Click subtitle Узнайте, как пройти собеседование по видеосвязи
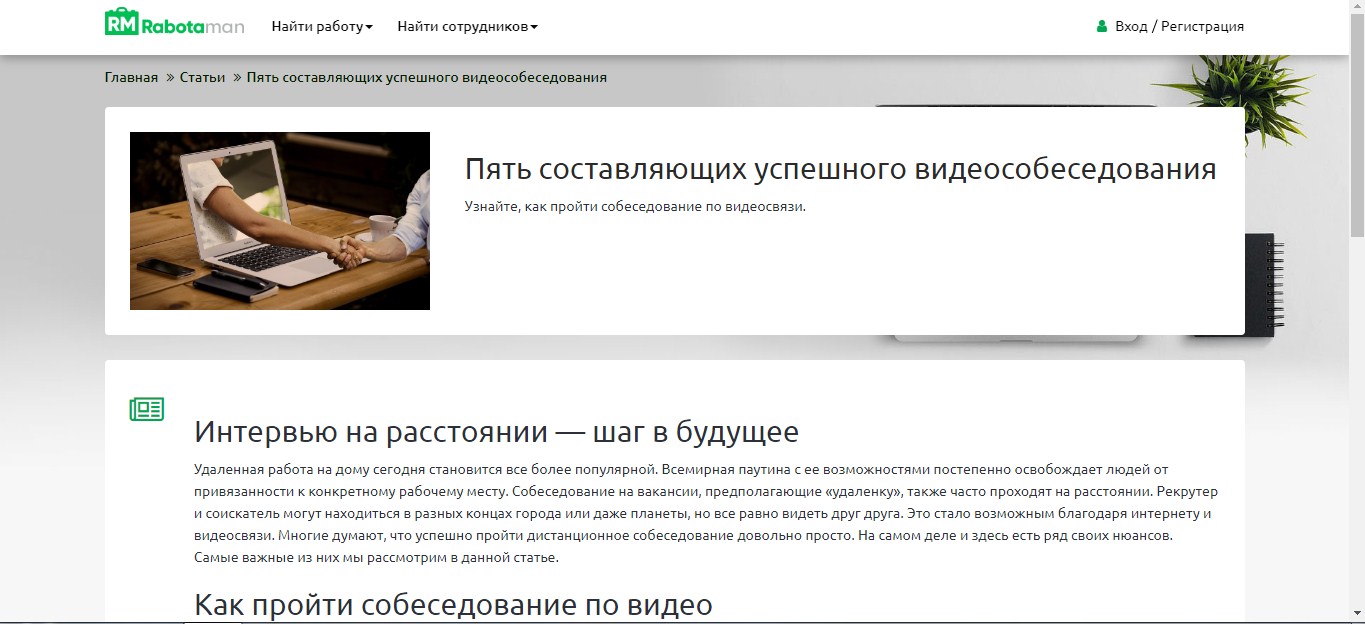 coord(635,207)
